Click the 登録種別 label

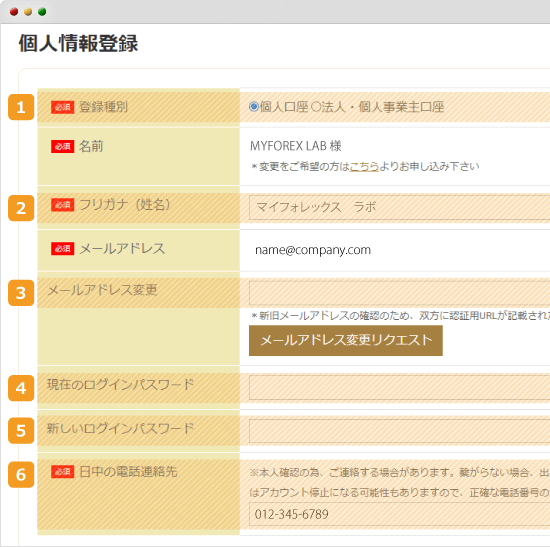(103, 107)
